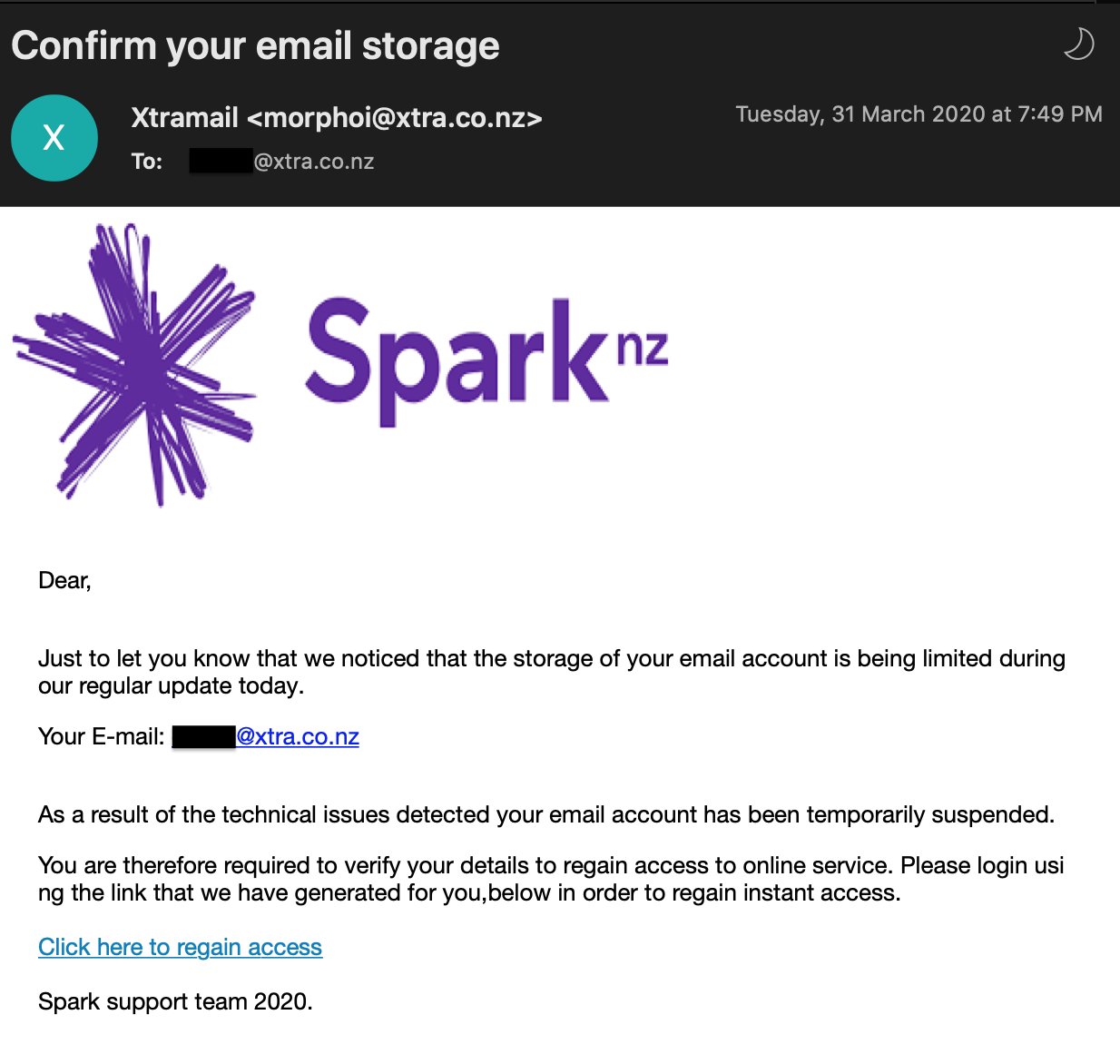
Task: Select the @xtra.co.nz recipient in header
Action: point(314,162)
